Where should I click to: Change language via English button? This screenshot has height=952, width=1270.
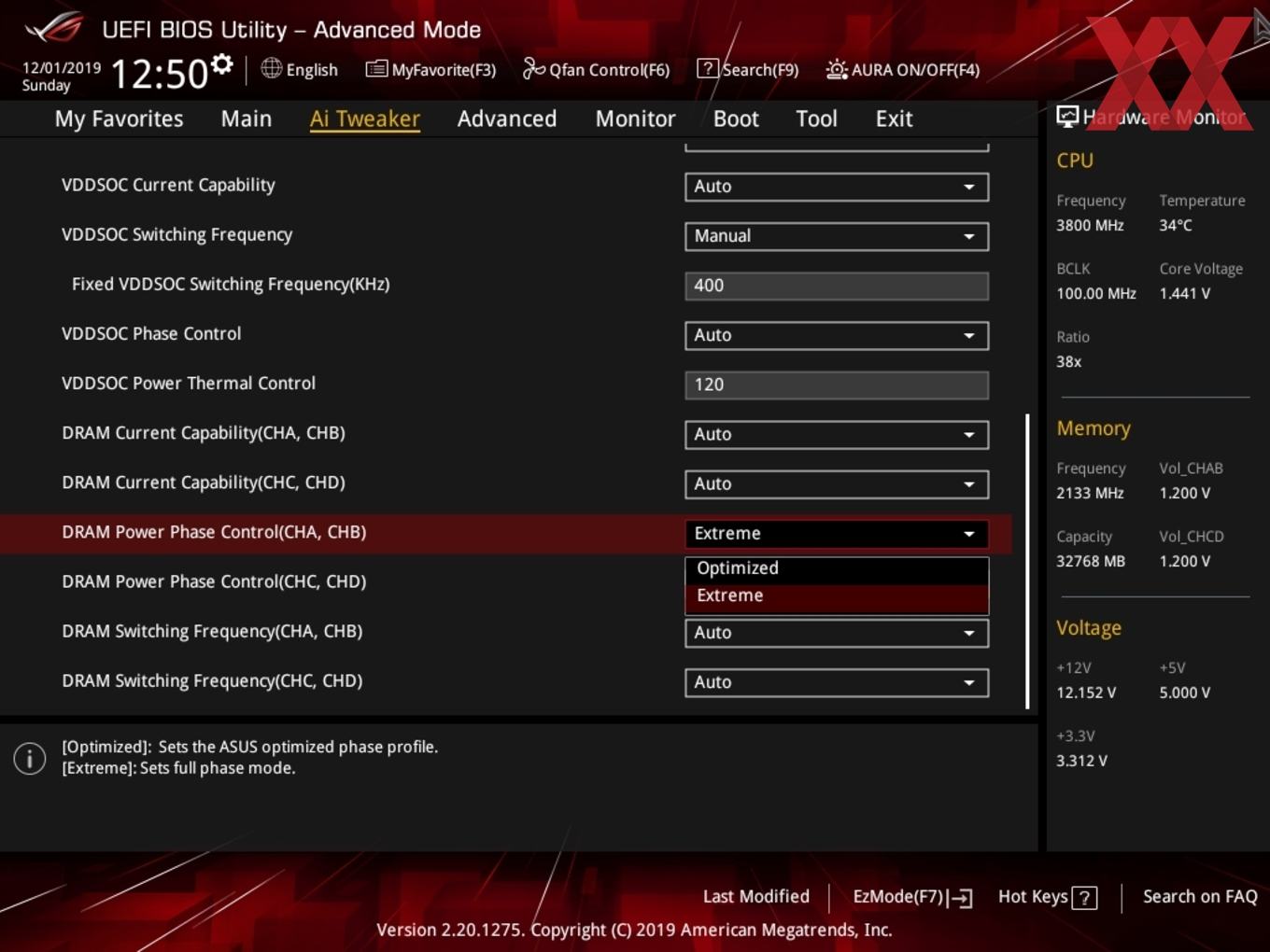tap(300, 69)
